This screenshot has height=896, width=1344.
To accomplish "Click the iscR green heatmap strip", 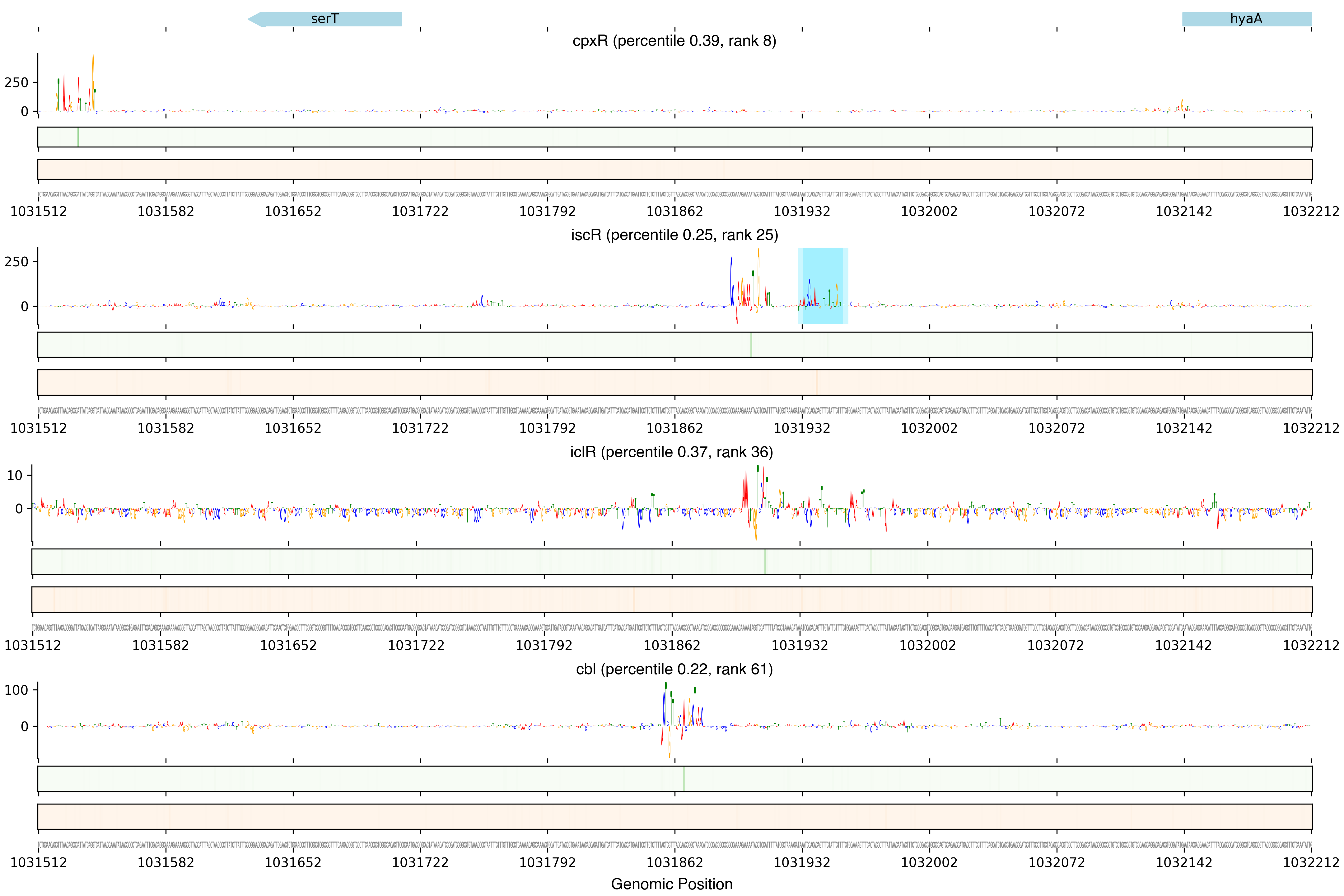I will (x=674, y=345).
